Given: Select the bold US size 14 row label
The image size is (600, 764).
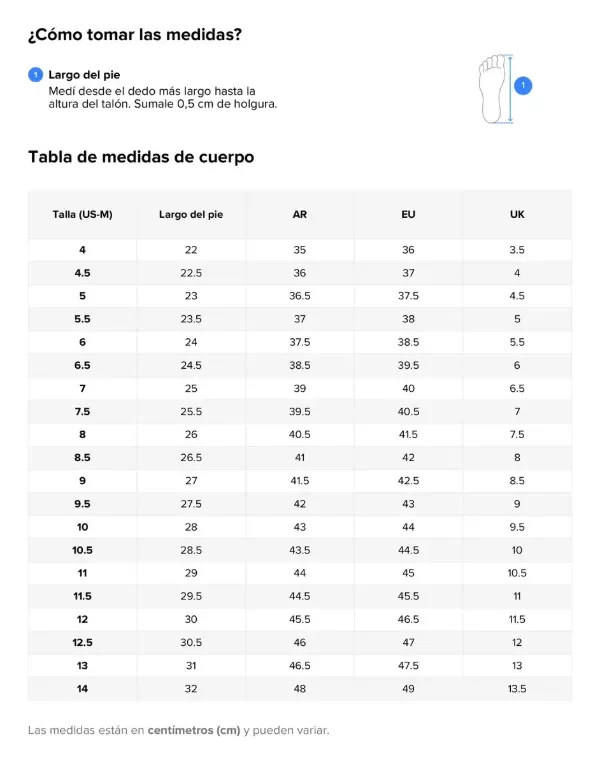Looking at the screenshot, I should pos(82,688).
